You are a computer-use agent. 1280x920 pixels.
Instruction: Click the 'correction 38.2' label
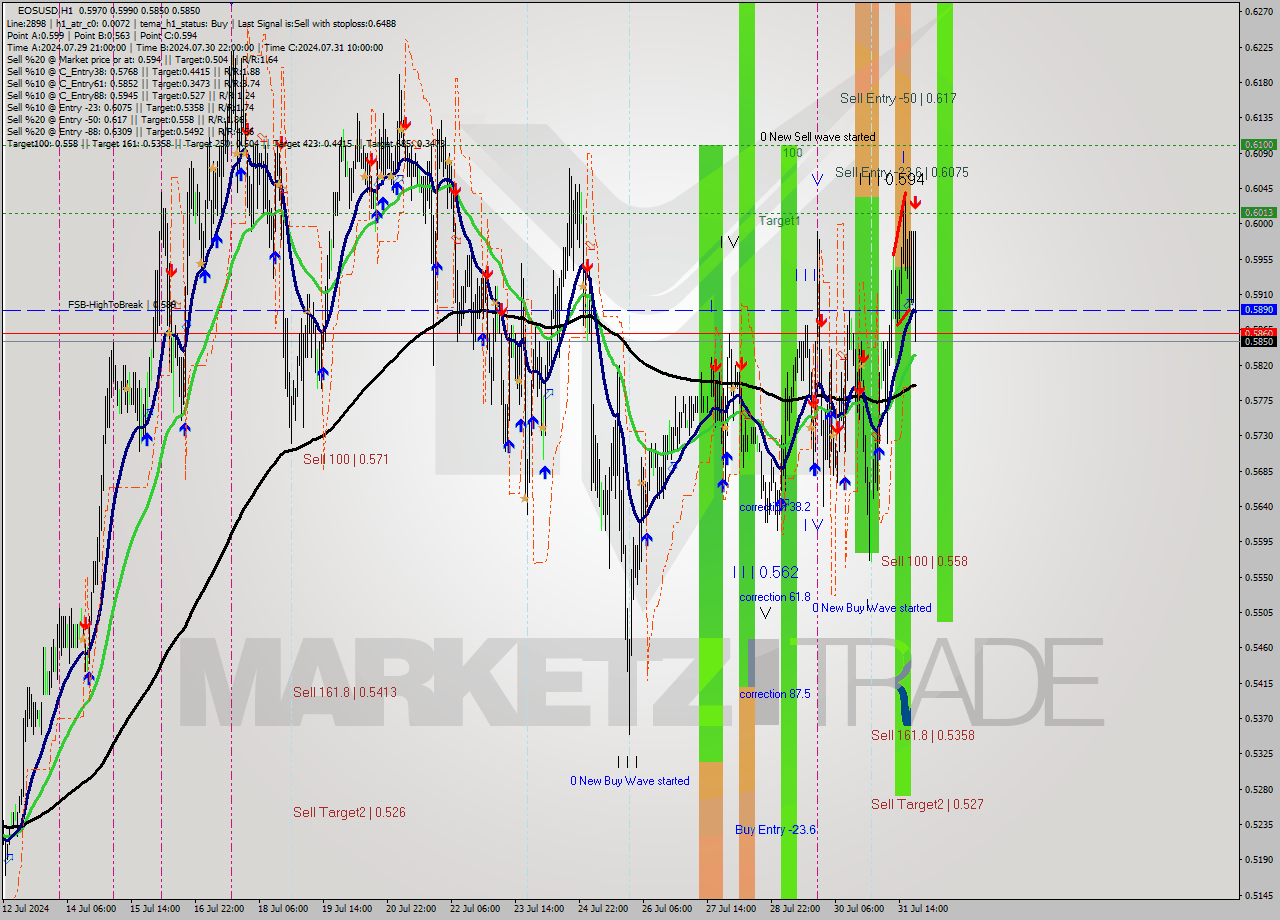click(775, 507)
